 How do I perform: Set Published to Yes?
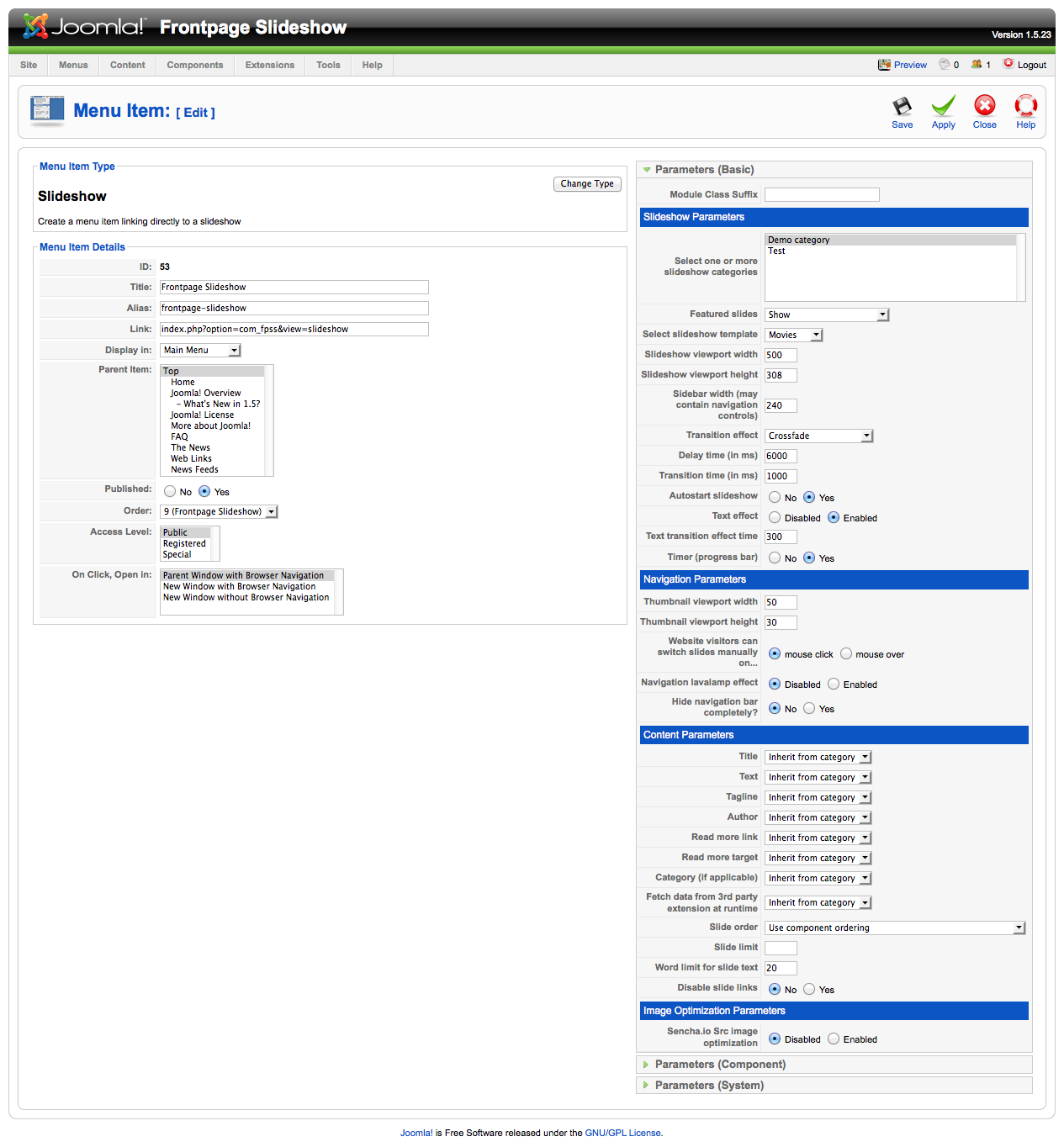[x=204, y=492]
